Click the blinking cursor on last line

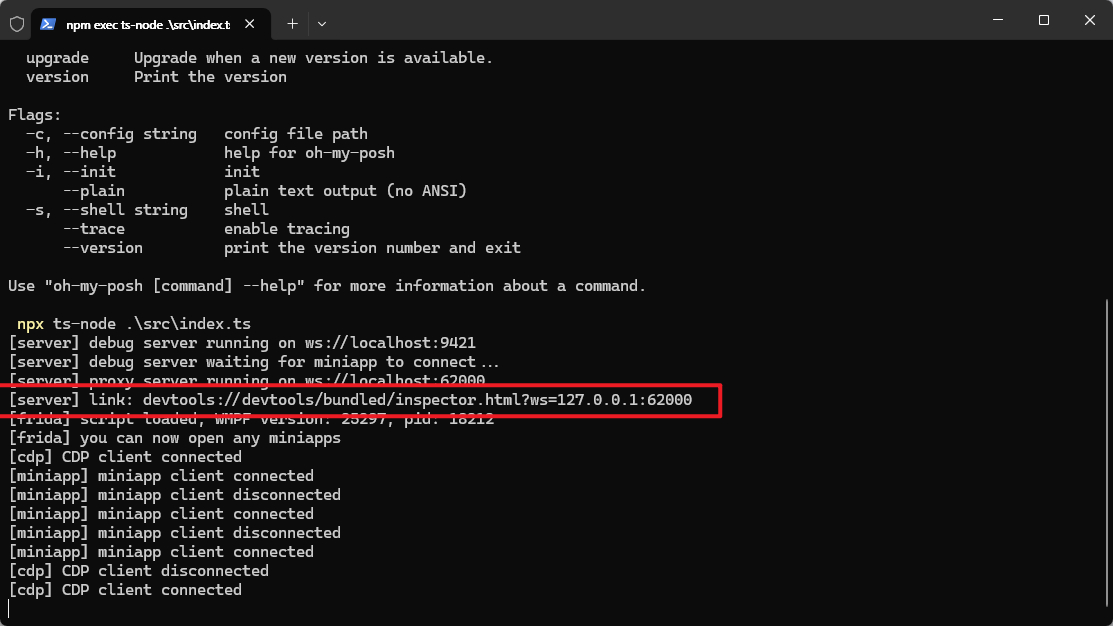9,609
